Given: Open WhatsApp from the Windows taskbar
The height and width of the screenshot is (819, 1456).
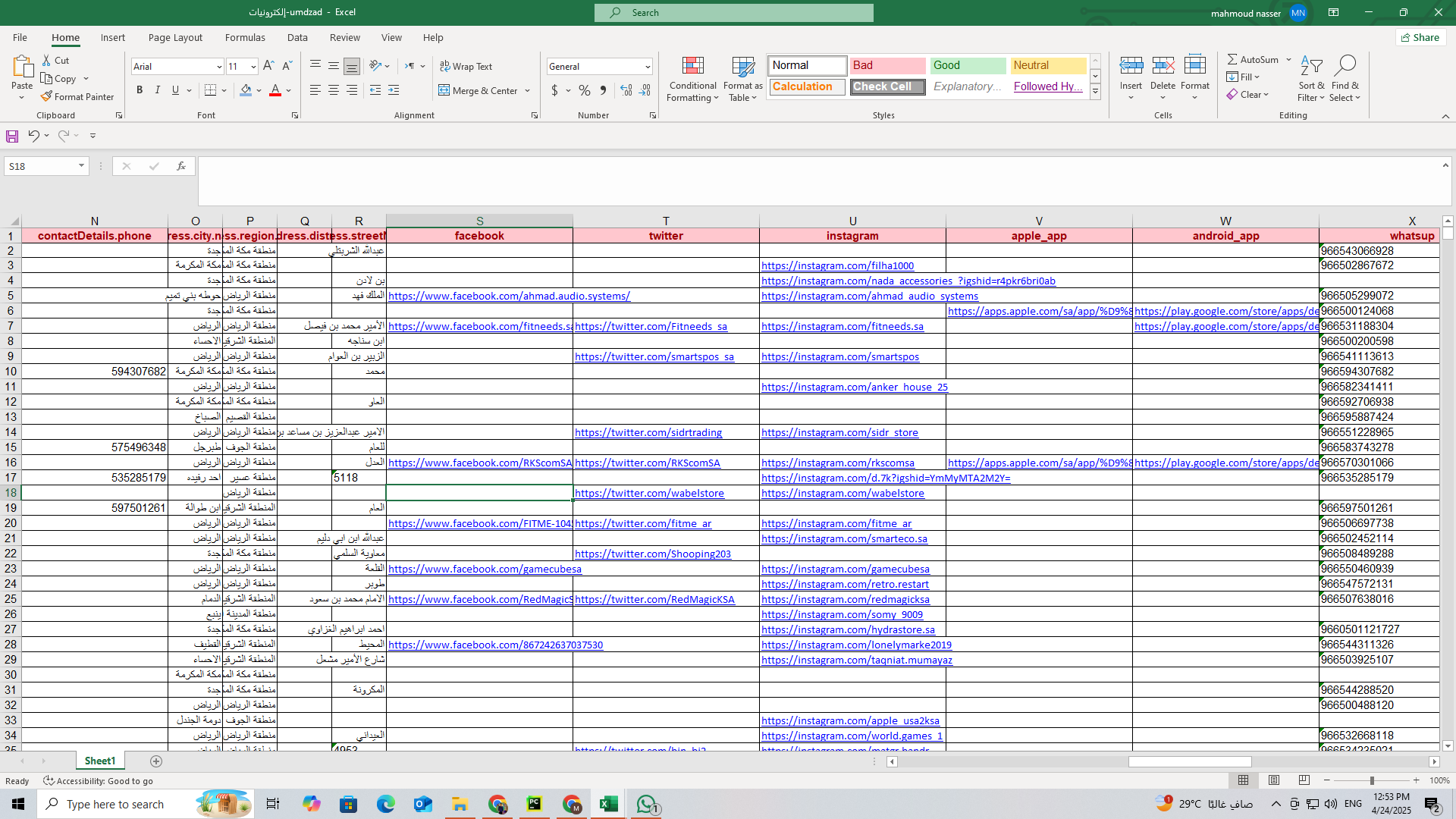Looking at the screenshot, I should (646, 804).
